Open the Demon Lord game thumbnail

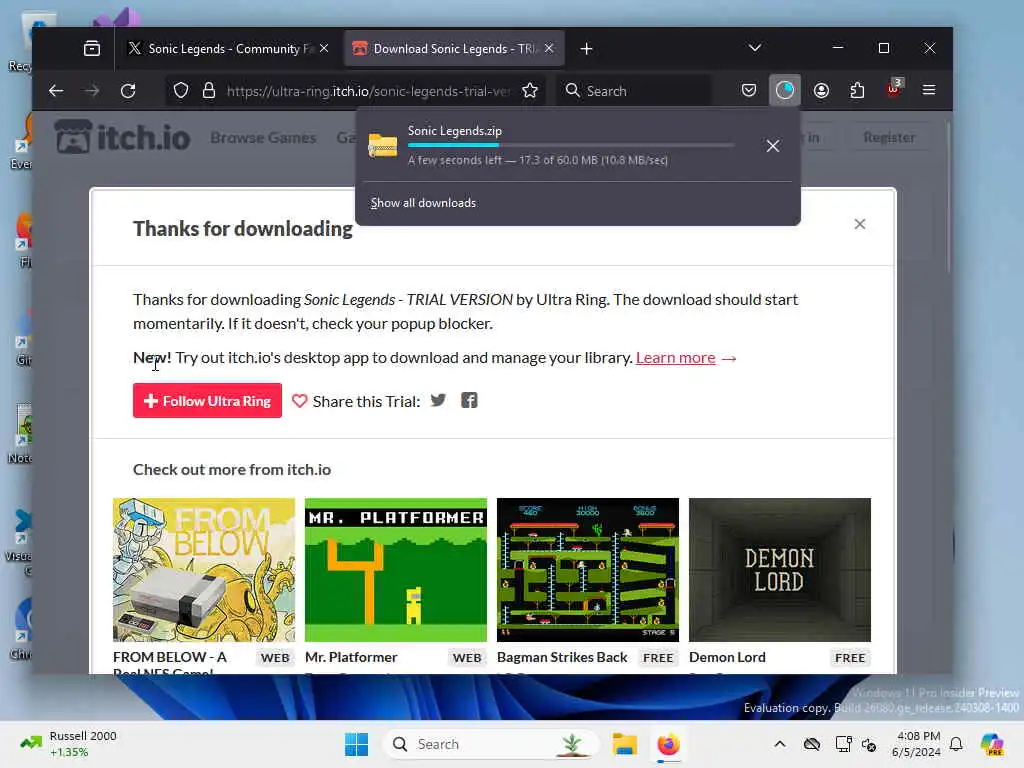click(x=780, y=570)
